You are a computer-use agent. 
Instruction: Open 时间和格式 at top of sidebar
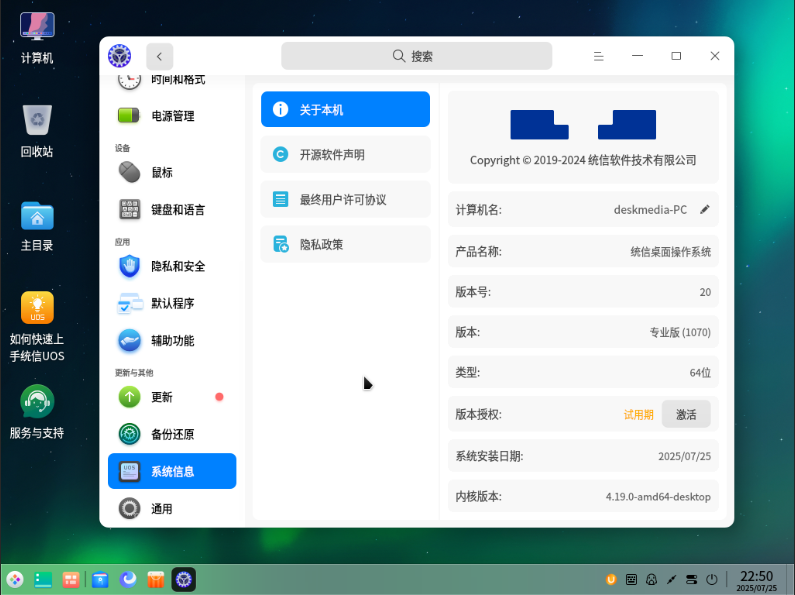coord(172,81)
